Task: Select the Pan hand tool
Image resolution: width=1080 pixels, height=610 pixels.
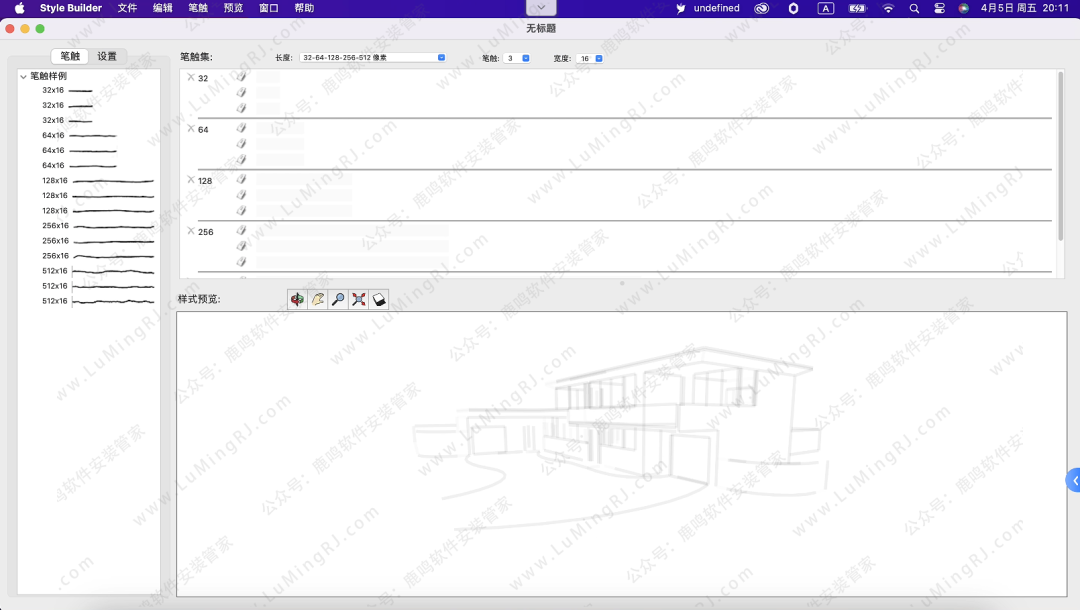Action: click(318, 299)
